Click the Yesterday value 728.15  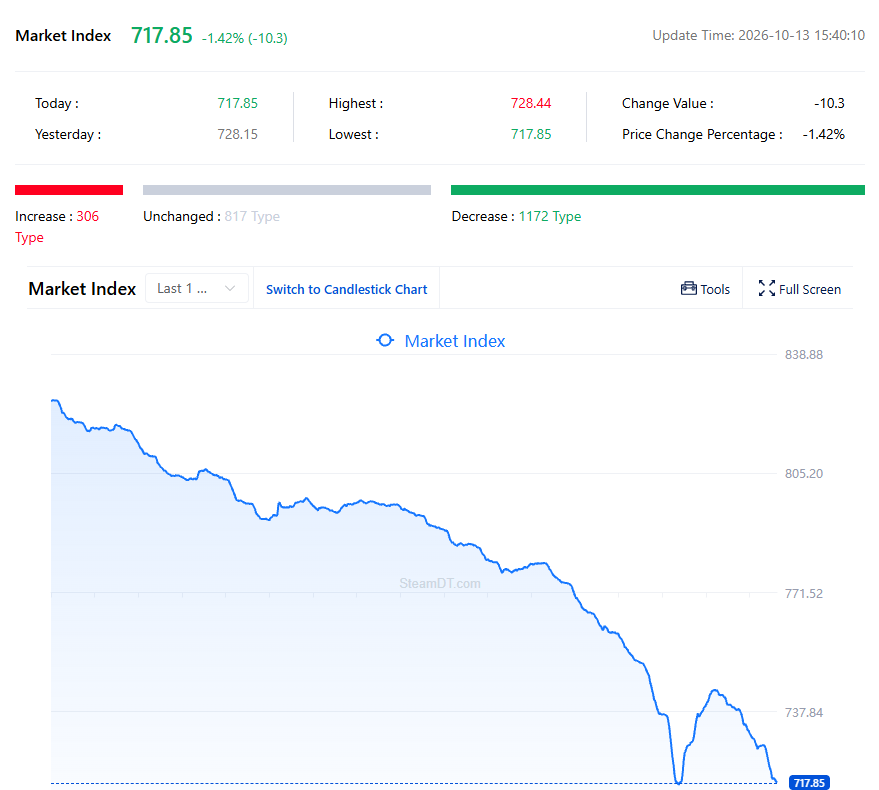pyautogui.click(x=238, y=135)
